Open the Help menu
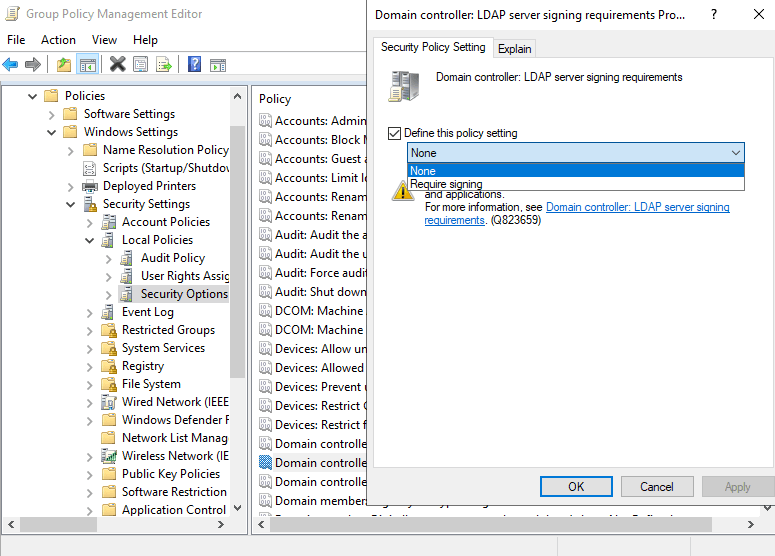Image resolution: width=775 pixels, height=556 pixels. coord(145,40)
